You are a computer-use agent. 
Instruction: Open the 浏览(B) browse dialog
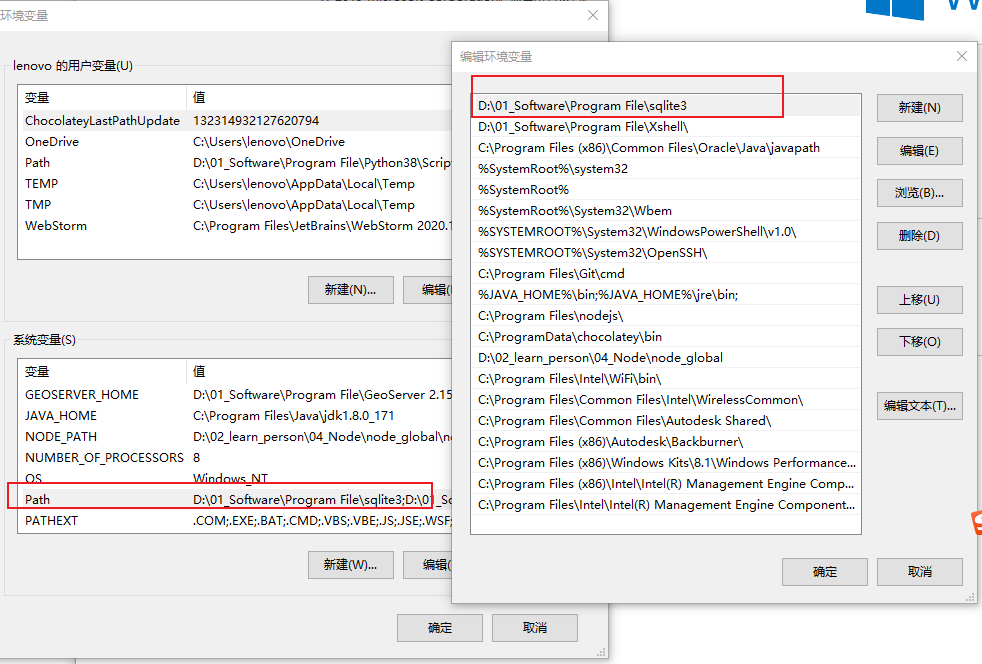tap(919, 192)
